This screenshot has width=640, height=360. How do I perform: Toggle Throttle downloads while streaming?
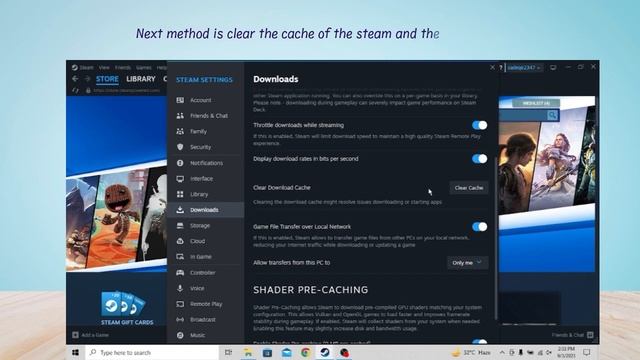[x=480, y=125]
